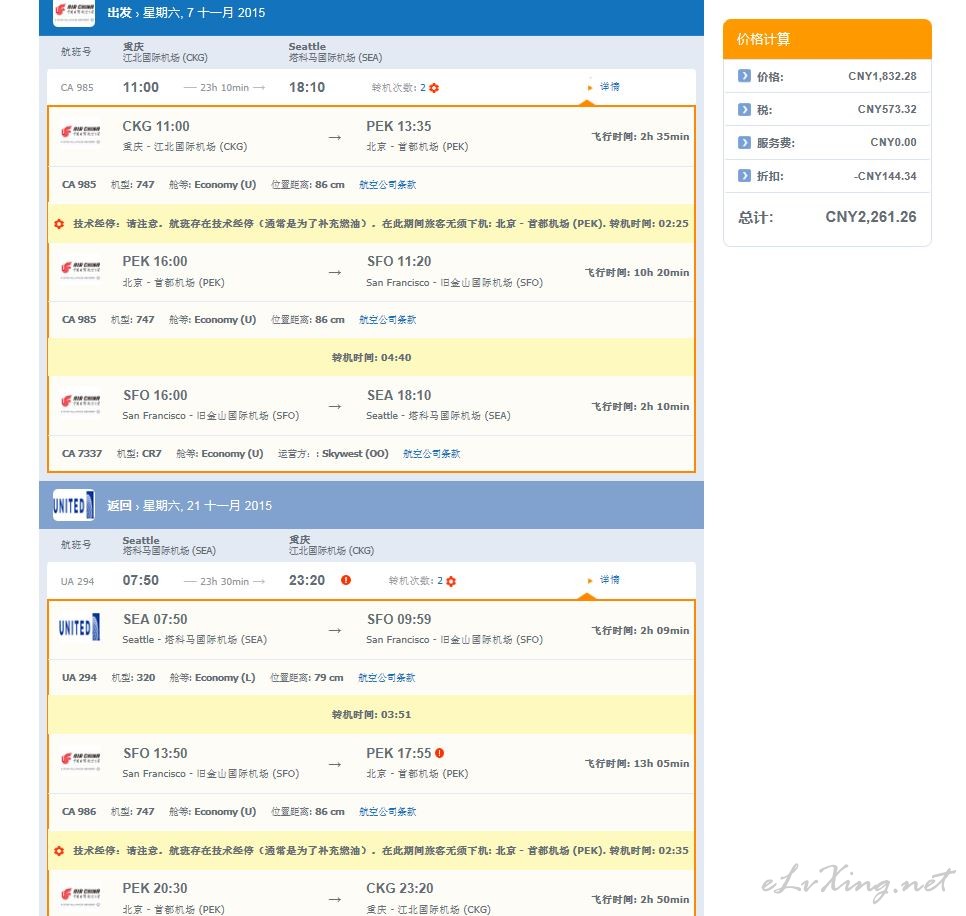Click Air China logo on PEK 16:00 segment
Screen dimensions: 966x916
80,269
